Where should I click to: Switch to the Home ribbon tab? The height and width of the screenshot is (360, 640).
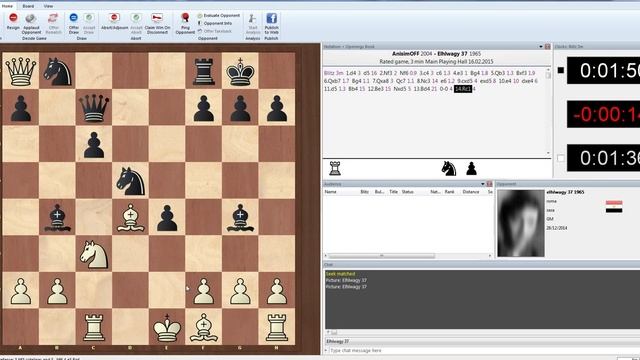7,6
